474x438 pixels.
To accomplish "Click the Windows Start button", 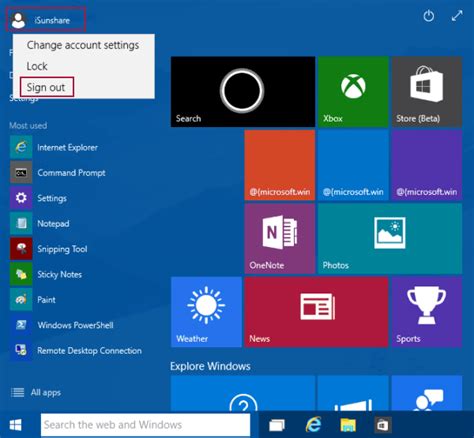I will [16, 425].
